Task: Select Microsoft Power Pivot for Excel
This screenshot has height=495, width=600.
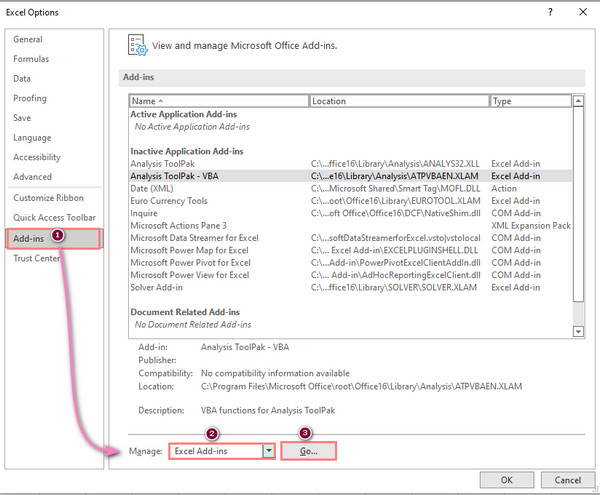Action: (x=351, y=263)
